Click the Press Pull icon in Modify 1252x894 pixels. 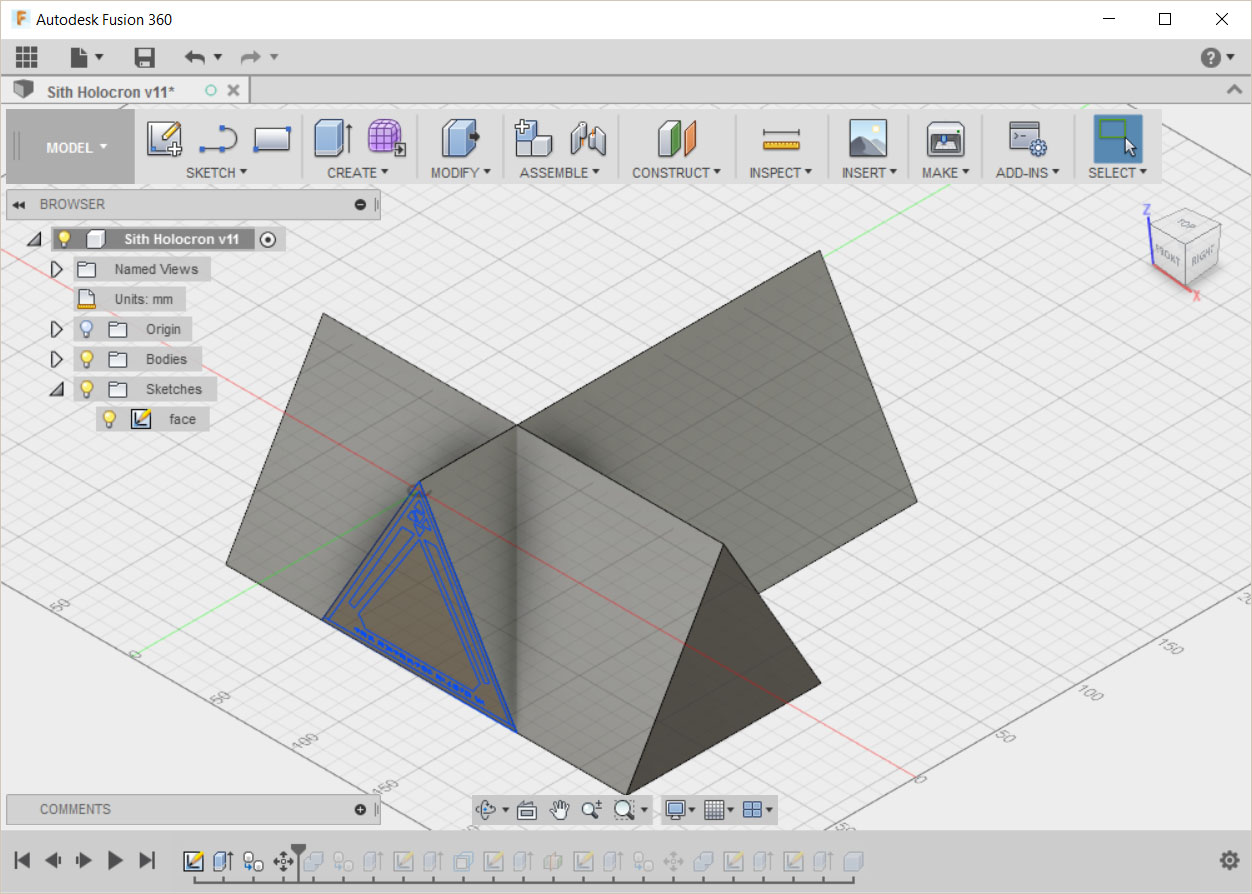click(459, 138)
